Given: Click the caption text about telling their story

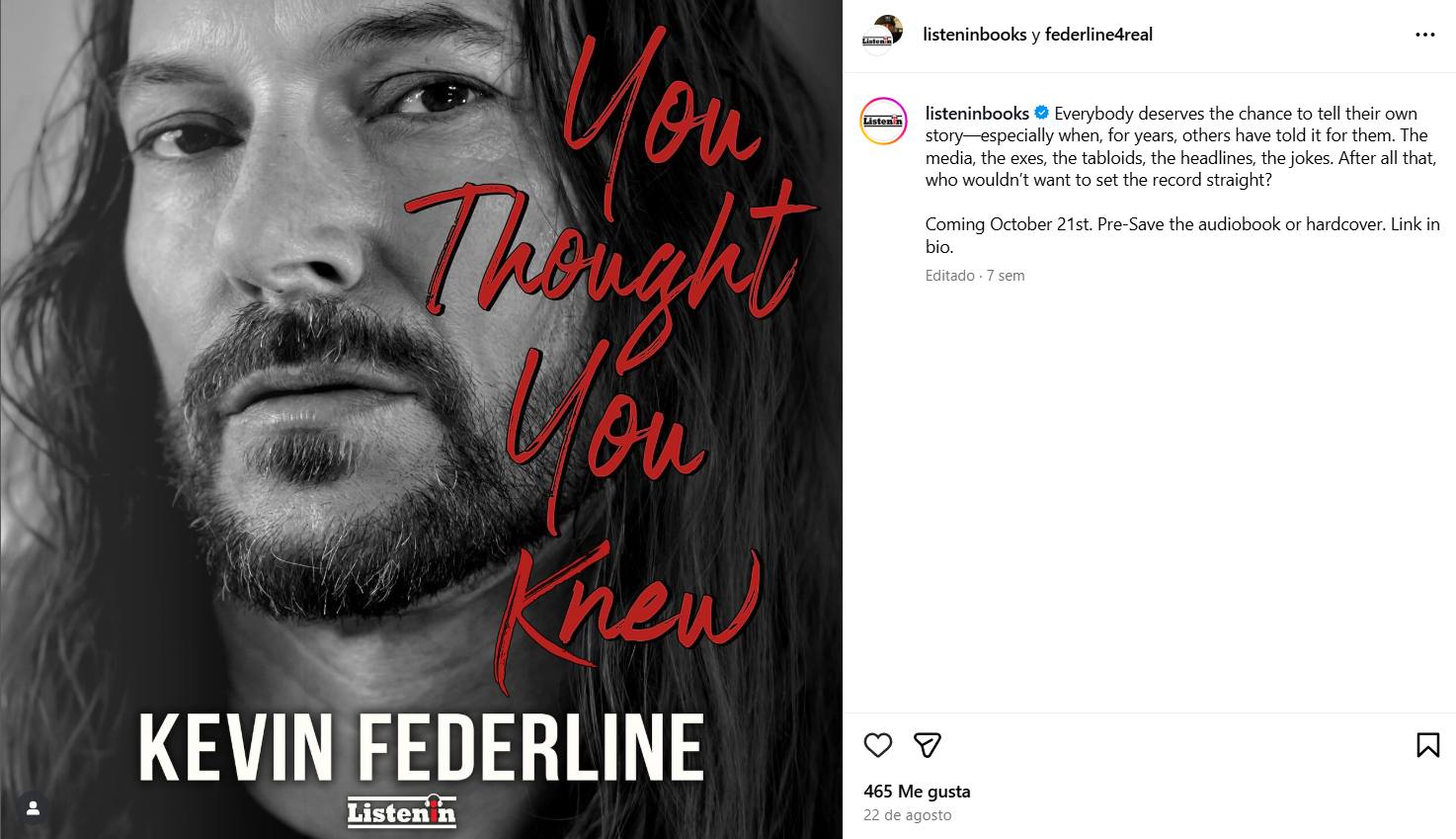Looking at the screenshot, I should (x=1180, y=146).
